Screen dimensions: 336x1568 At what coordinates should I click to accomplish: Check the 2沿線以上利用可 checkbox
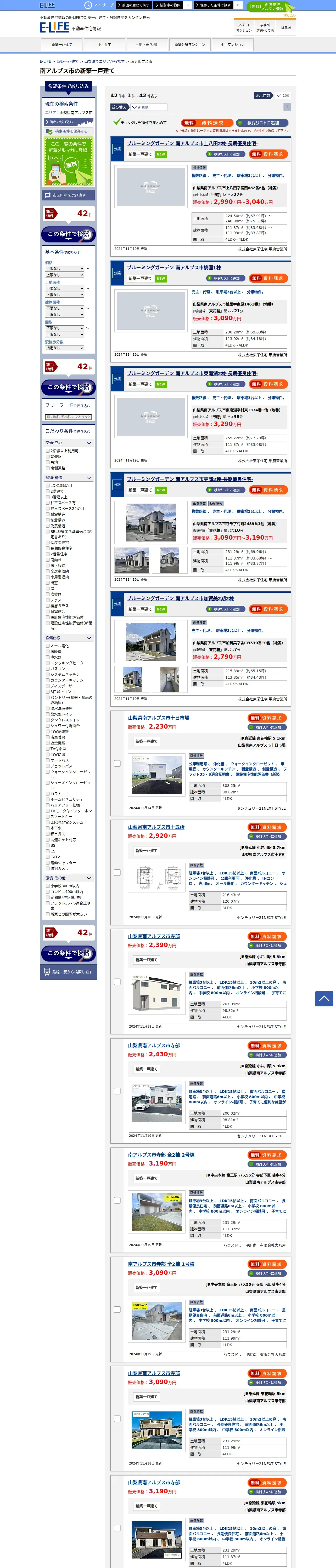48,451
